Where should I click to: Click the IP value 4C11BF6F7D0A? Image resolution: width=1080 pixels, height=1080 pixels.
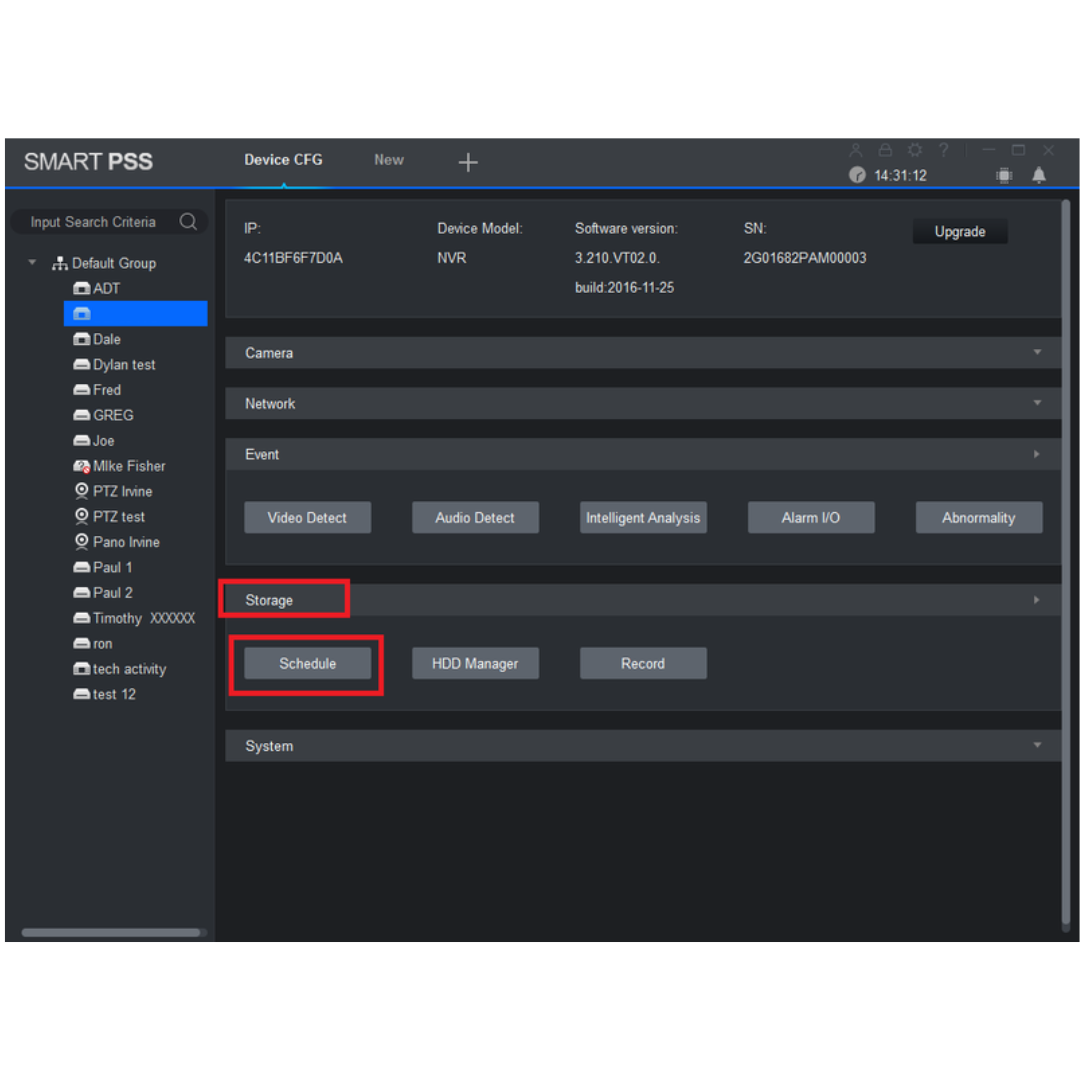coord(293,258)
